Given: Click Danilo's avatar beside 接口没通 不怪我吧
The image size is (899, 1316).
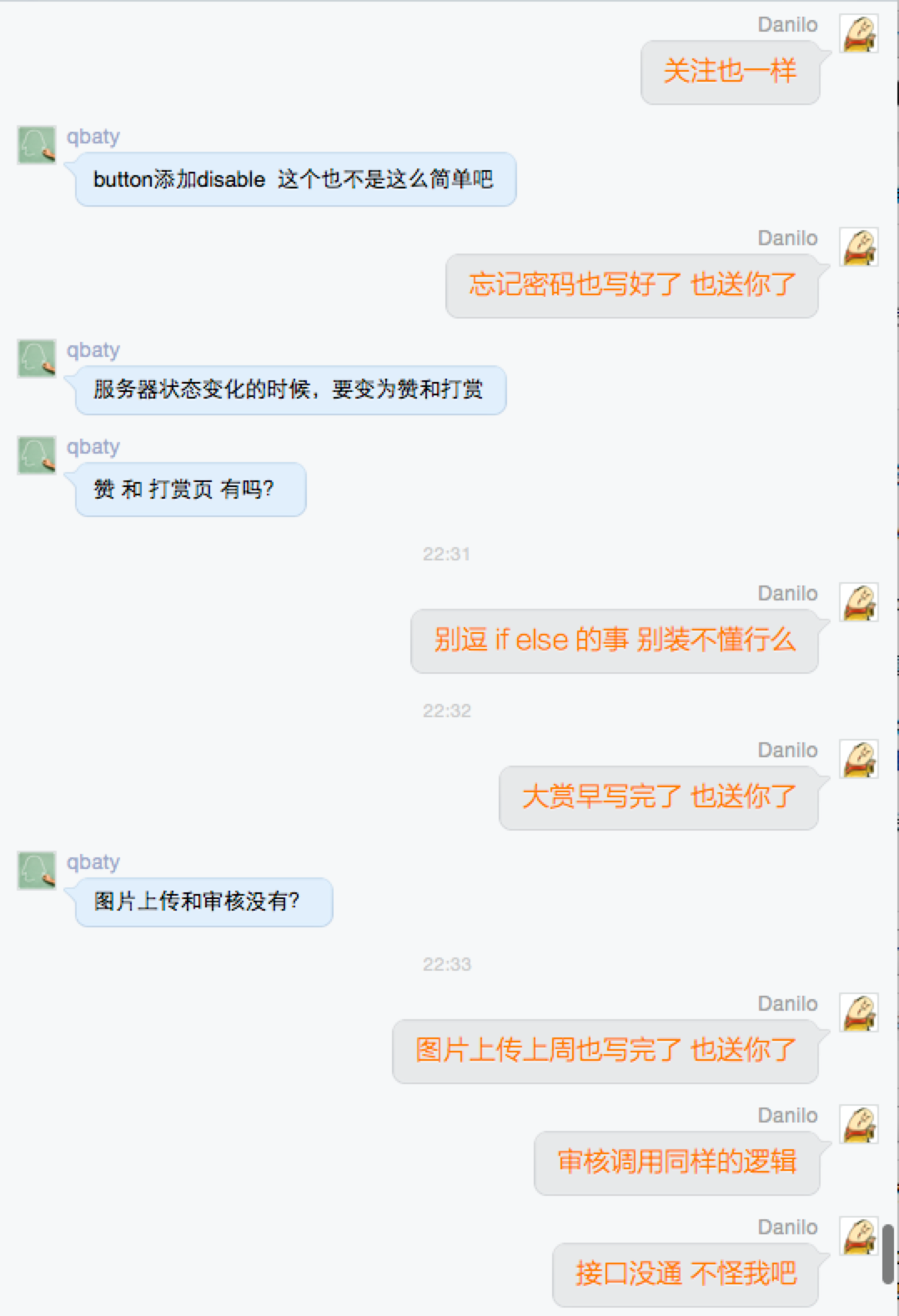Looking at the screenshot, I should tap(858, 1237).
